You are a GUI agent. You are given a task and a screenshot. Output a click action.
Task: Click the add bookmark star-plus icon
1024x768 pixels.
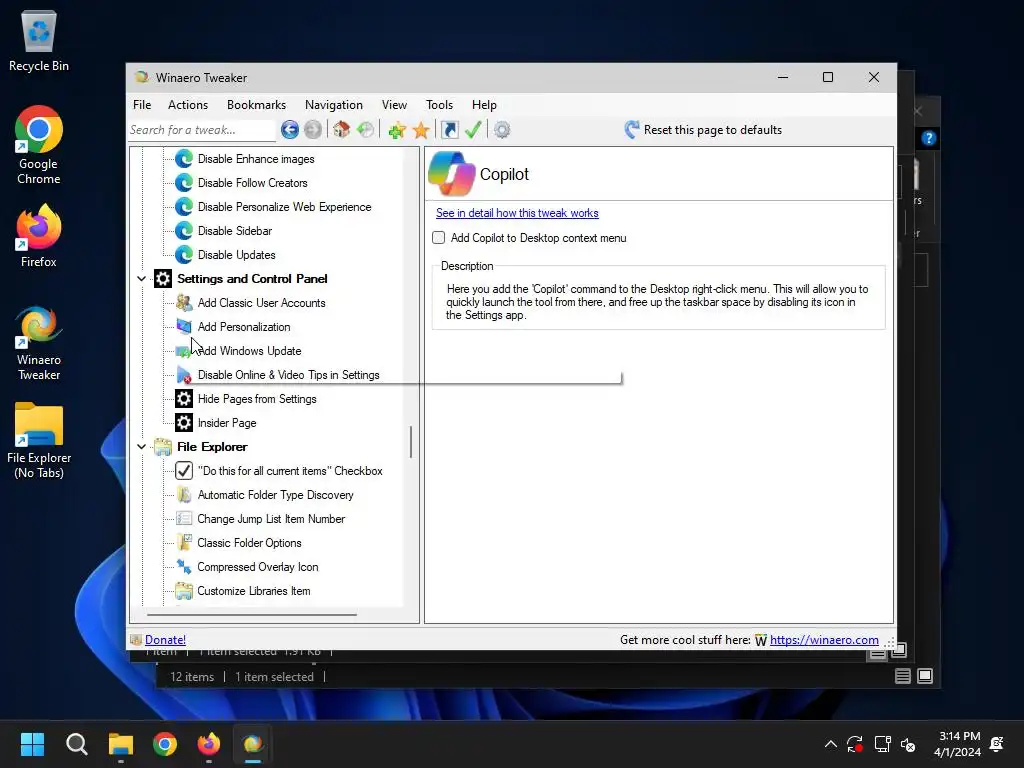tap(396, 130)
